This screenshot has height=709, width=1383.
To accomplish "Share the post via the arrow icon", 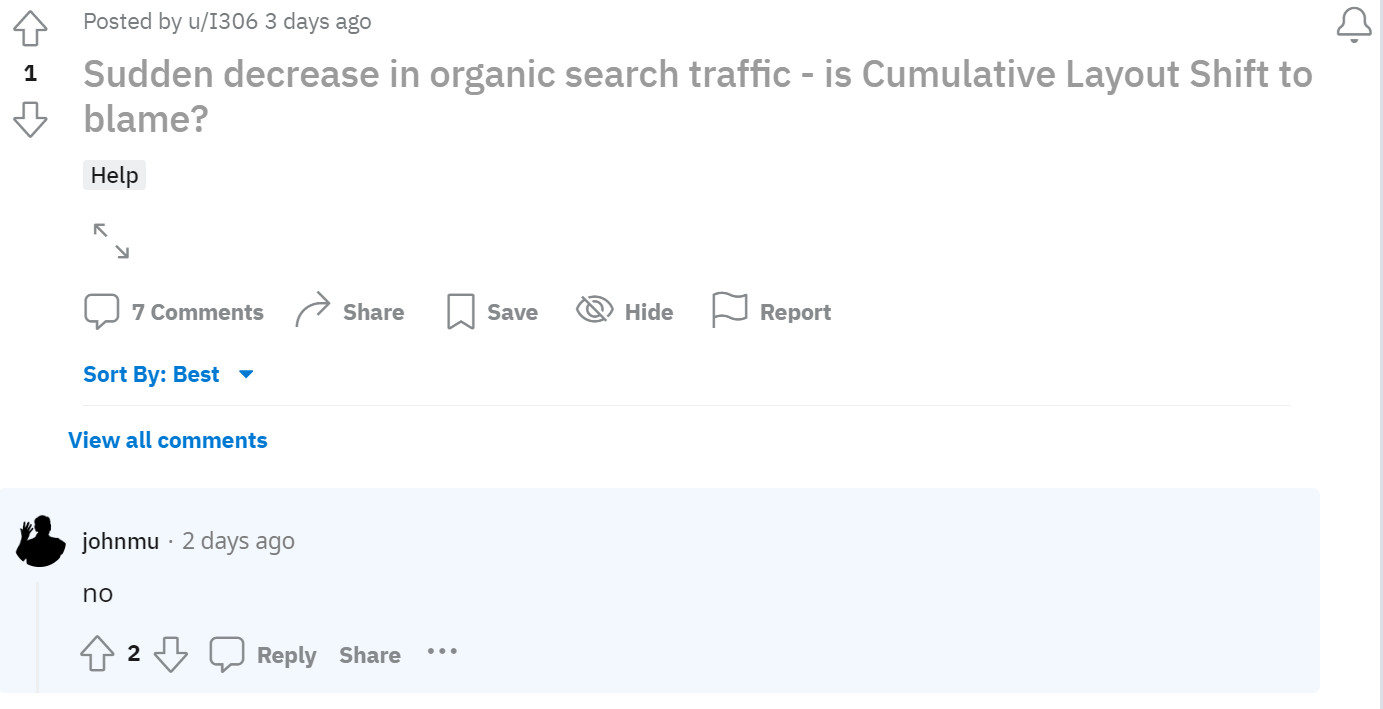I will click(x=312, y=308).
